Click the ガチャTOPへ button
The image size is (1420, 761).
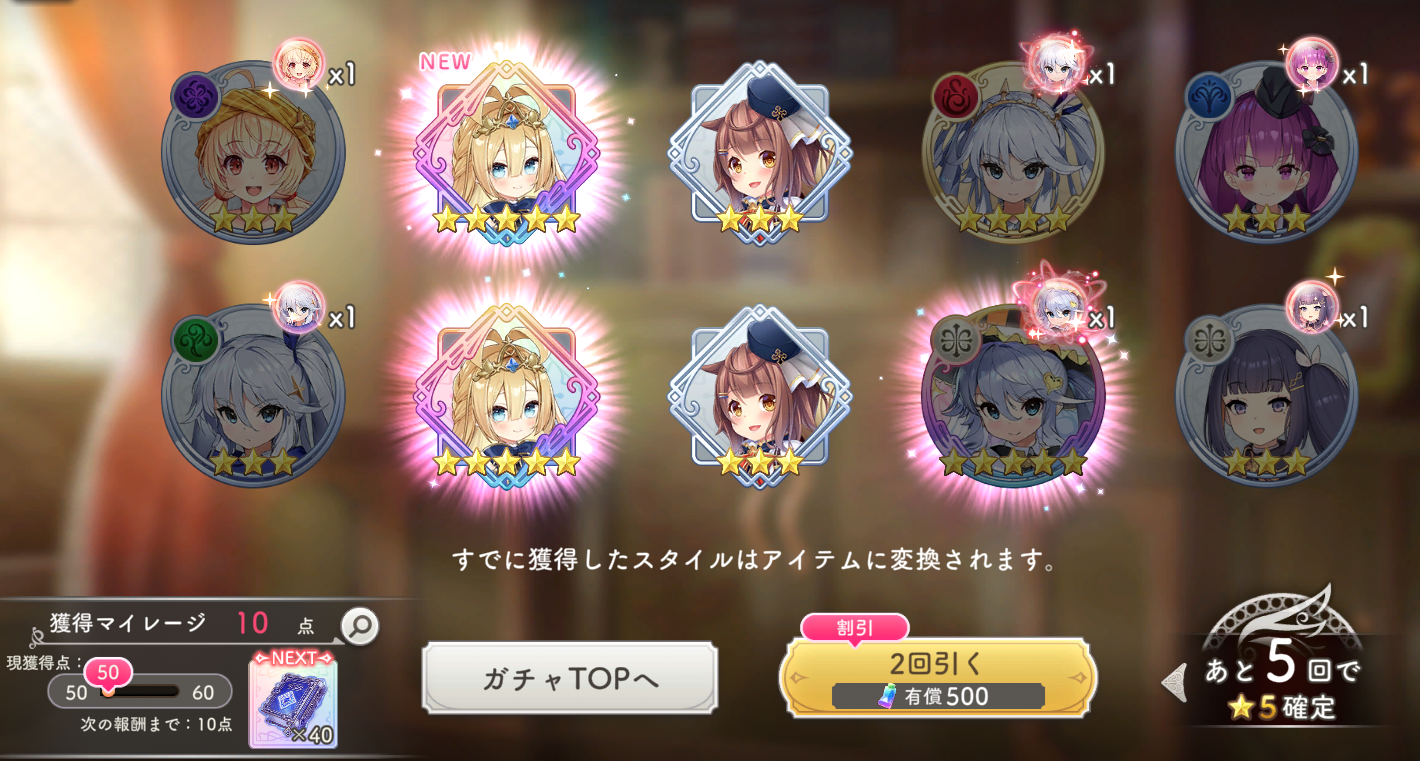tap(570, 678)
